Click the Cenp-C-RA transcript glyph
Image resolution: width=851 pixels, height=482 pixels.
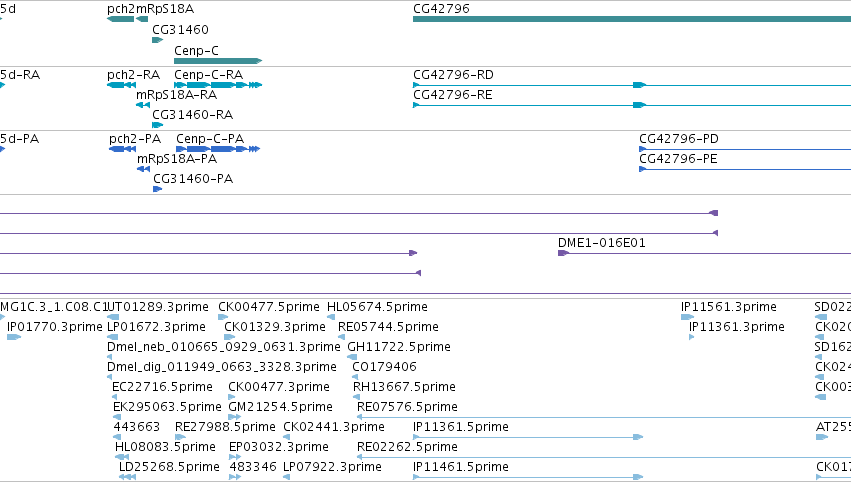[218, 85]
